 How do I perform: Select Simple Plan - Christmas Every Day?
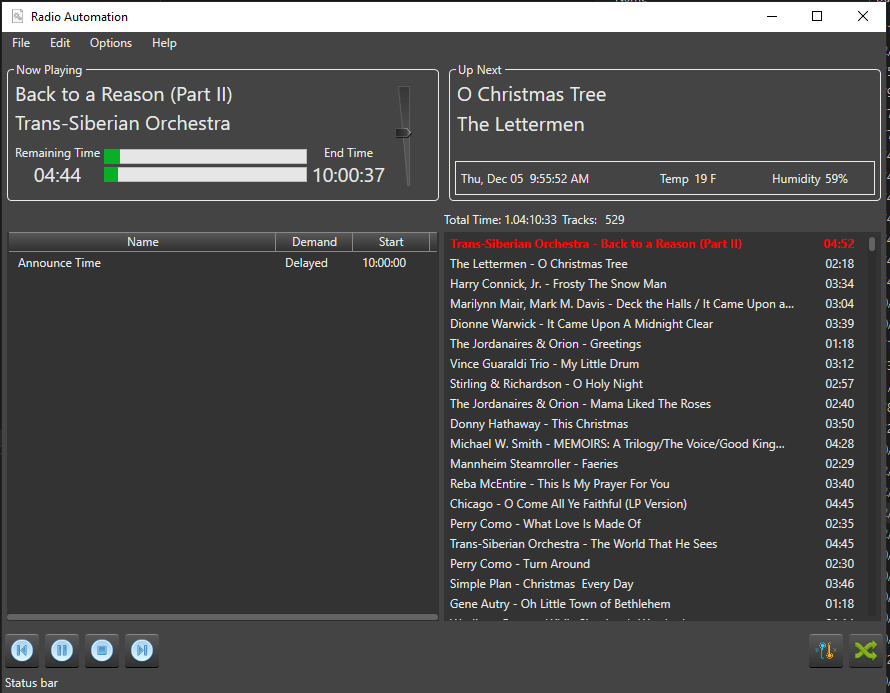653,584
